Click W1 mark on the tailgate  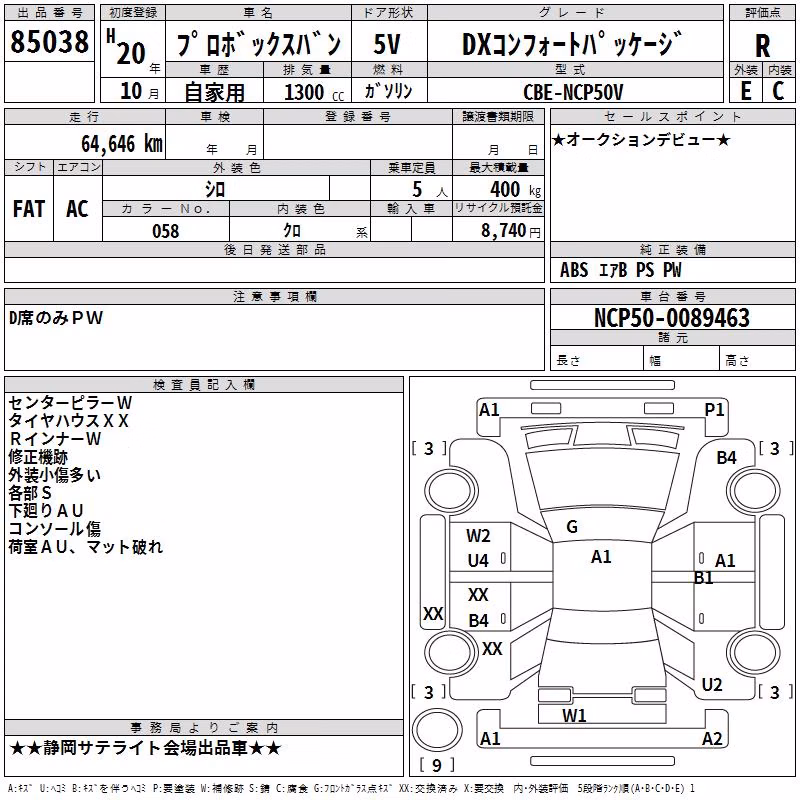pyautogui.click(x=574, y=716)
